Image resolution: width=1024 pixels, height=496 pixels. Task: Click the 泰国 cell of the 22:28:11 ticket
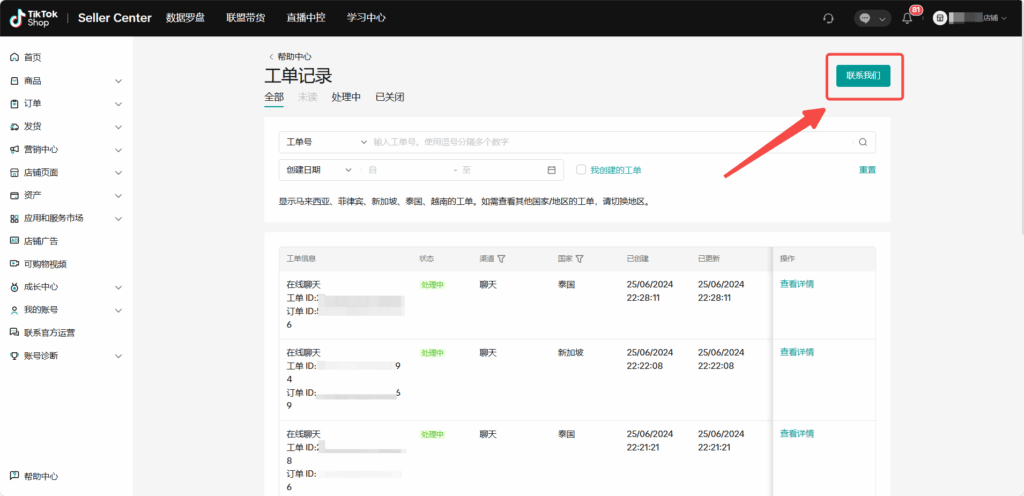tap(566, 285)
